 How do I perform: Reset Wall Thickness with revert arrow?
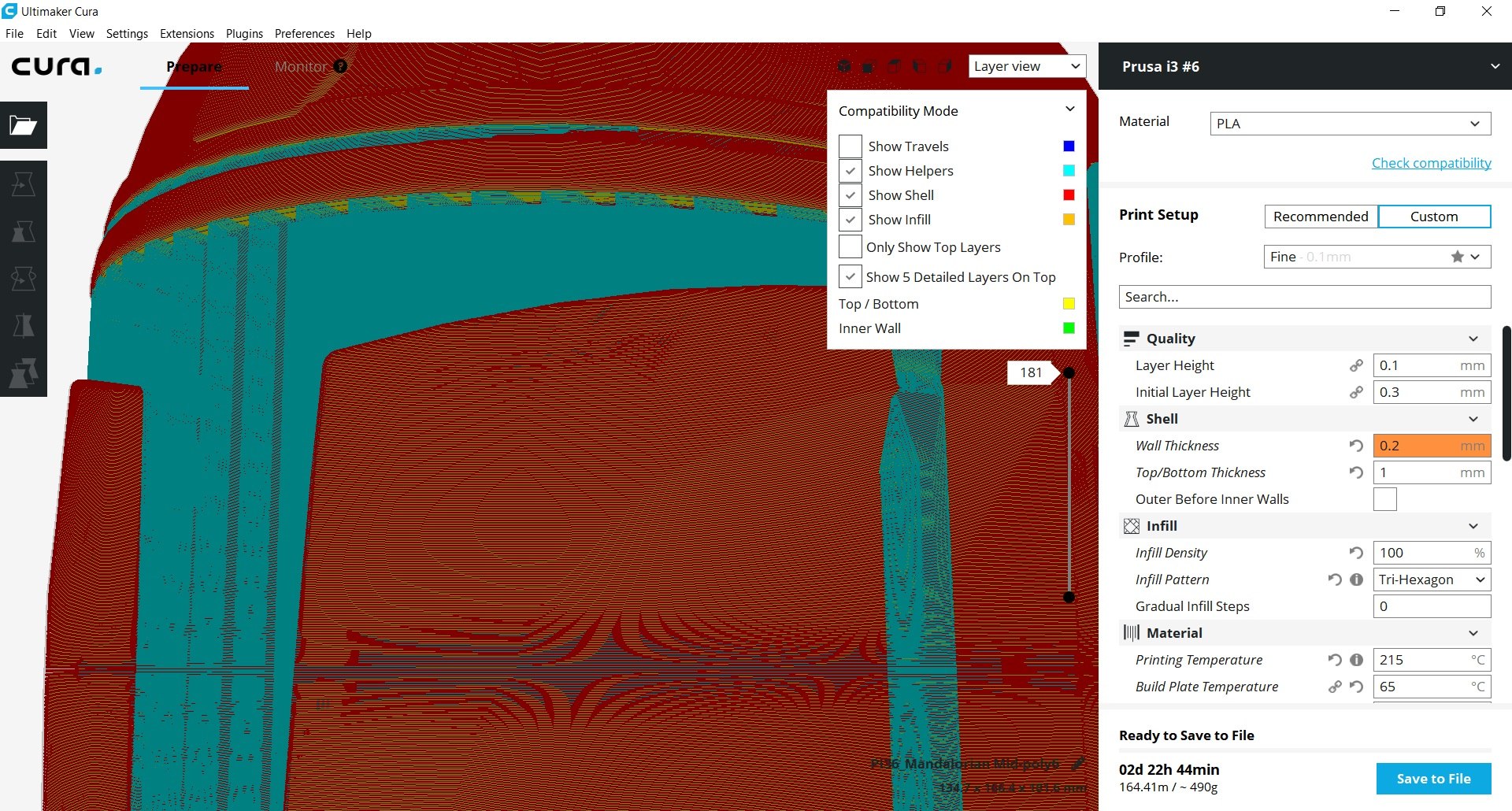1356,446
